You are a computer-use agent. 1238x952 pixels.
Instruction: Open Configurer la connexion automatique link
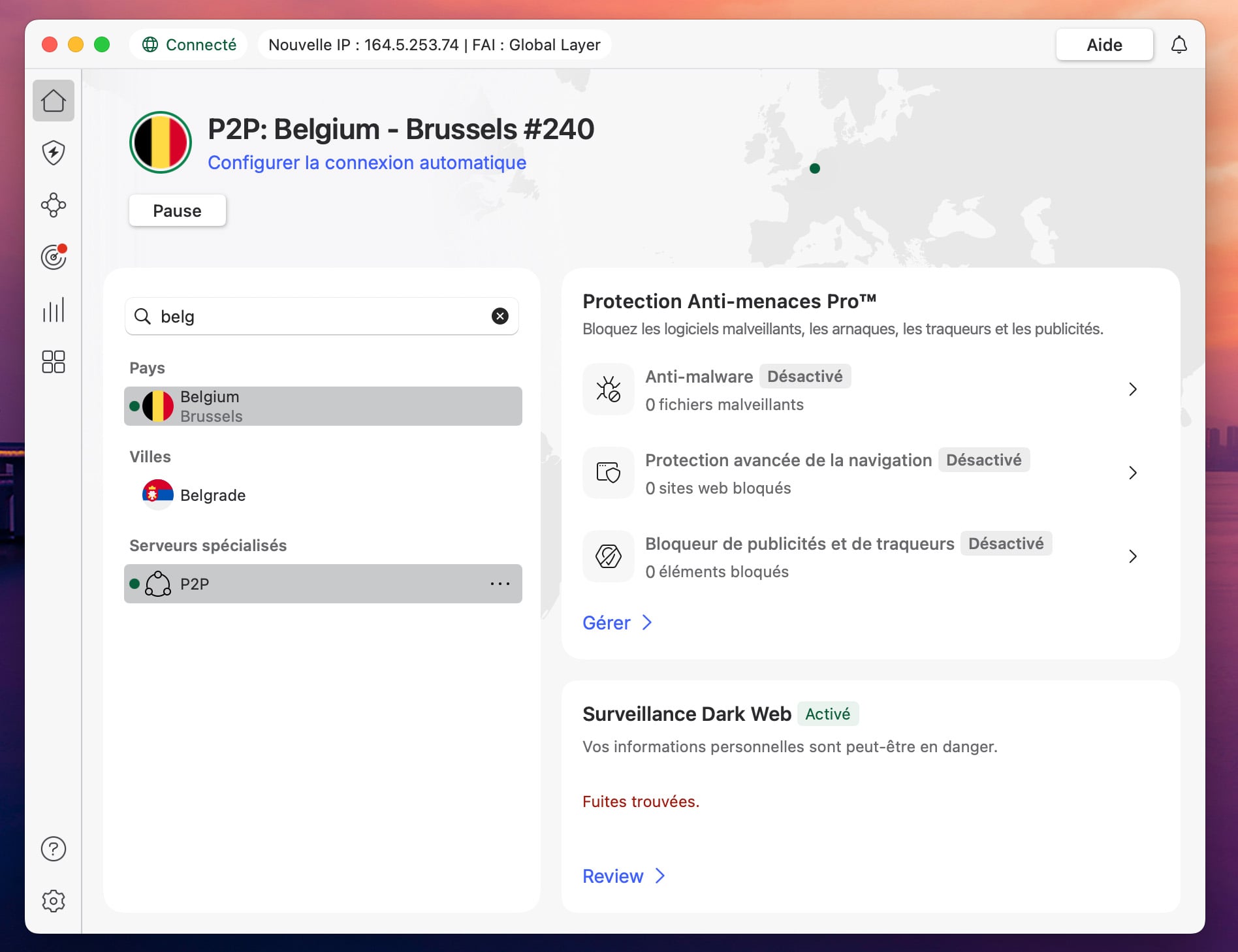[x=367, y=163]
